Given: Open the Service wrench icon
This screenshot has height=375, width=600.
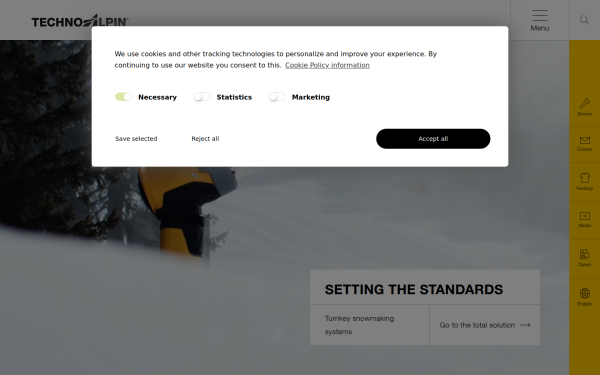Looking at the screenshot, I should (x=584, y=103).
